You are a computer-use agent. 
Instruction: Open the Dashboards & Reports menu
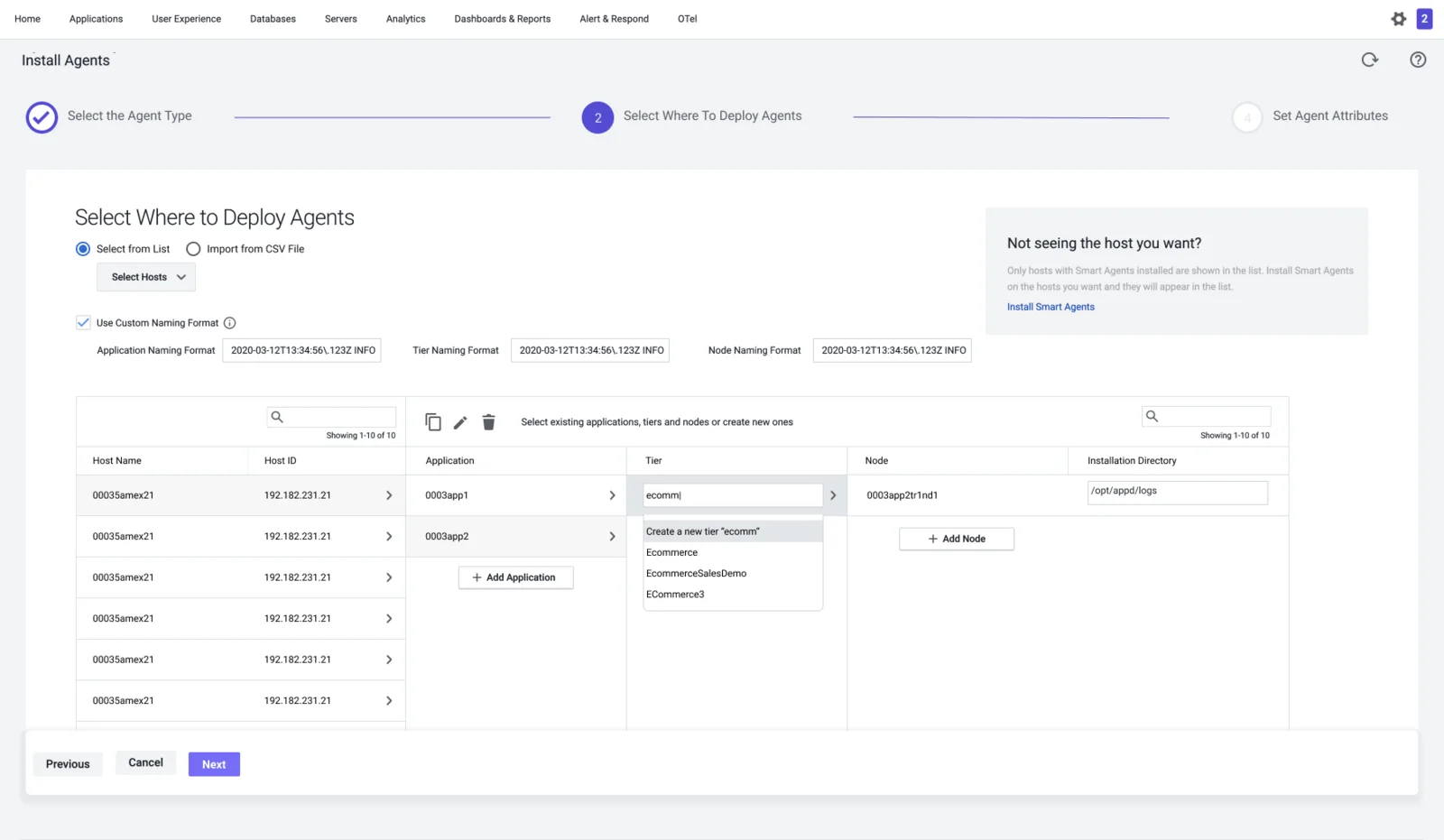[x=502, y=19]
